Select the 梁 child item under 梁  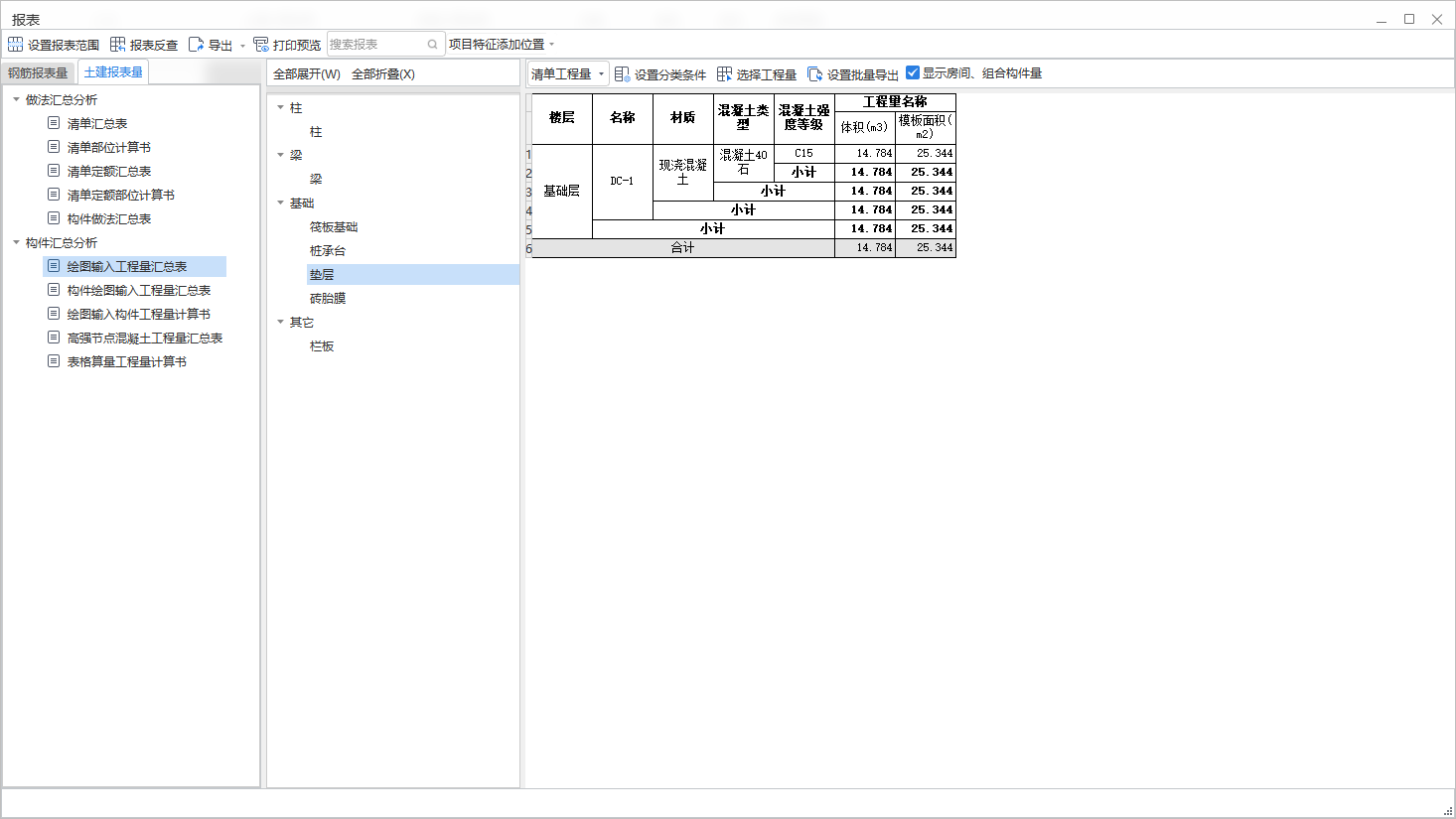click(x=316, y=180)
